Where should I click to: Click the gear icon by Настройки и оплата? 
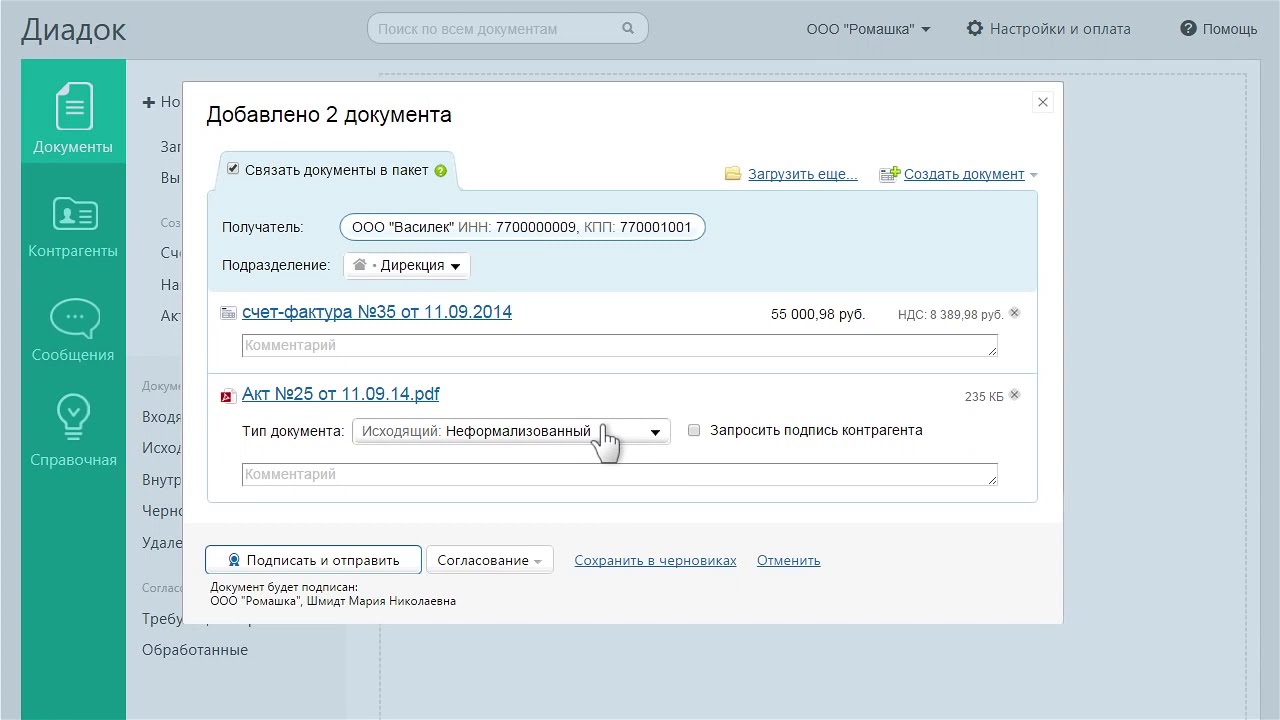(x=975, y=29)
